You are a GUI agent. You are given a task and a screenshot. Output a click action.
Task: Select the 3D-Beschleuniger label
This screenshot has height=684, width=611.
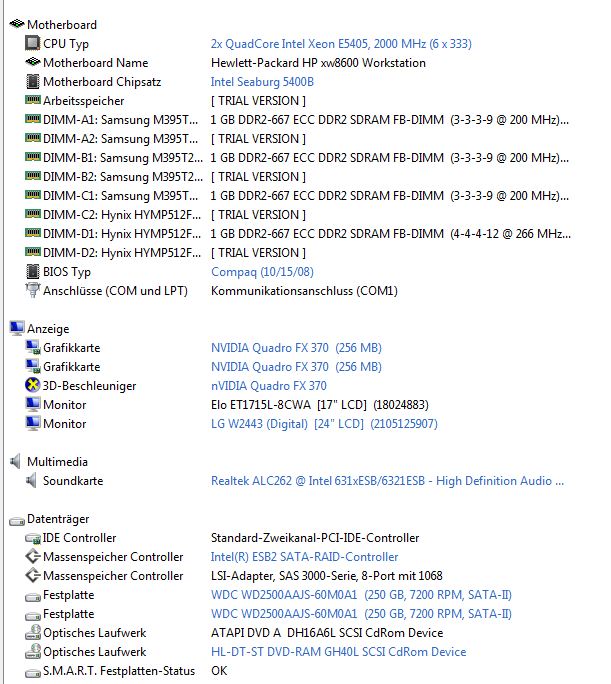pos(89,386)
